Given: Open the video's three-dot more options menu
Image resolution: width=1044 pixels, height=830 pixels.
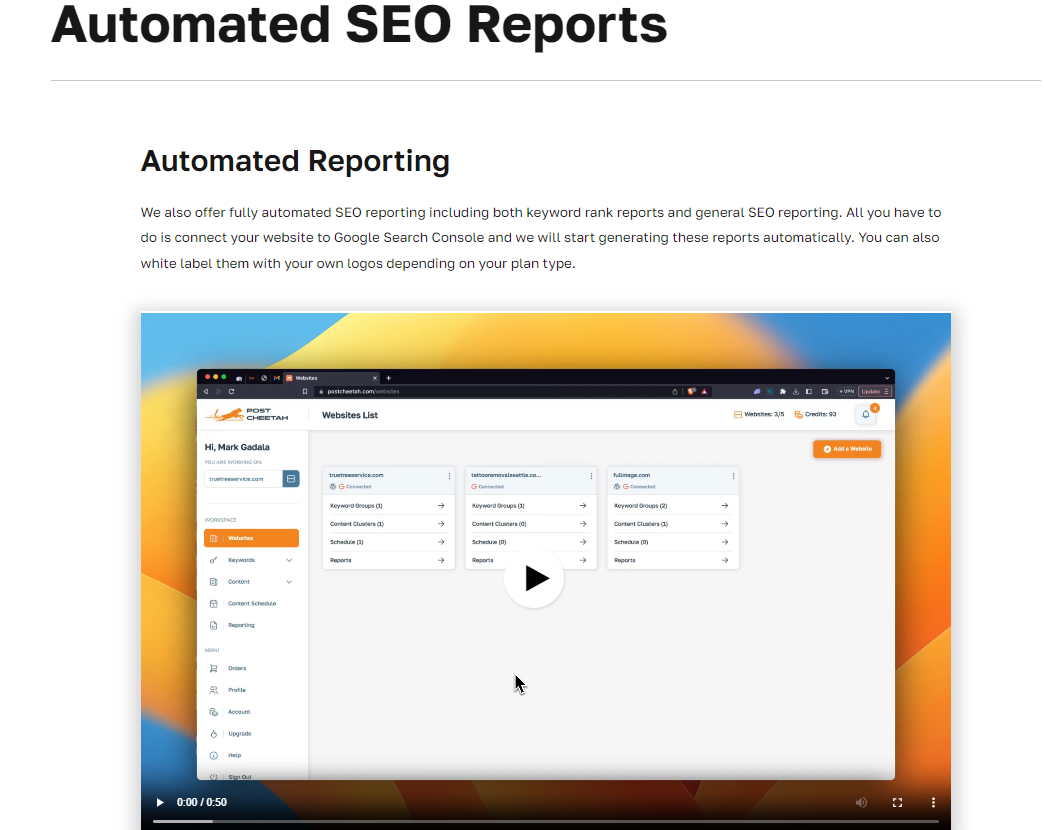Looking at the screenshot, I should coord(933,802).
